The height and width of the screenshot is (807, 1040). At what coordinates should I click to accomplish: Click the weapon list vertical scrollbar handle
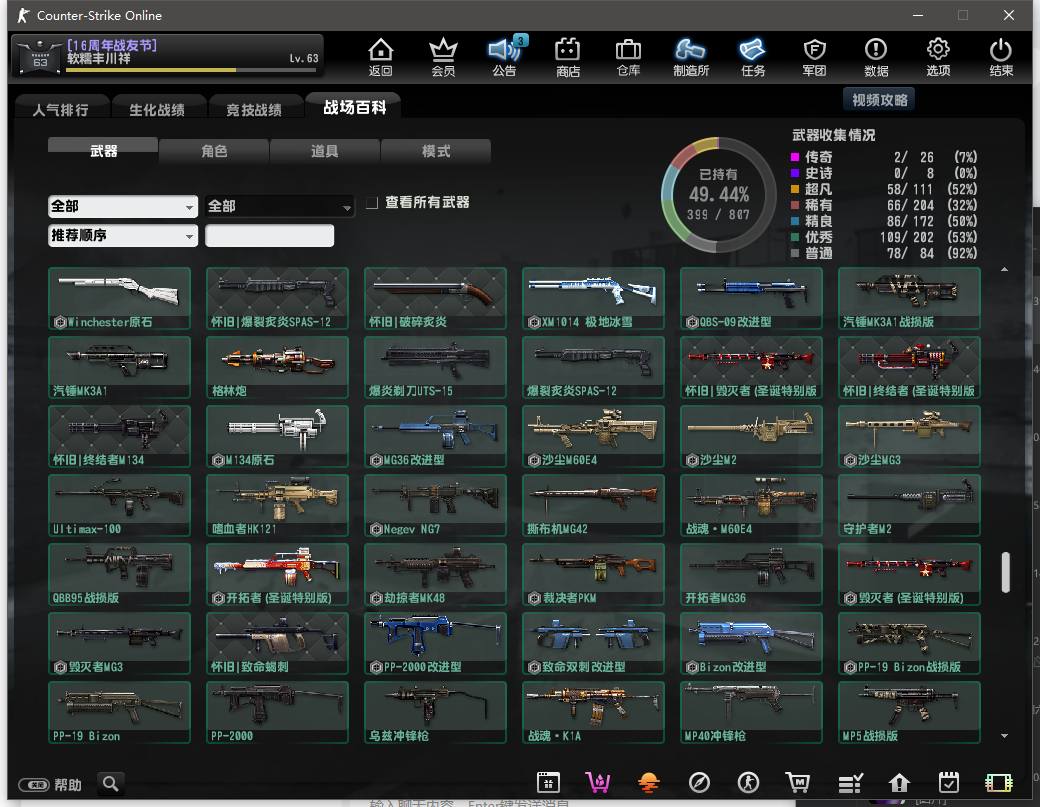click(x=1005, y=571)
